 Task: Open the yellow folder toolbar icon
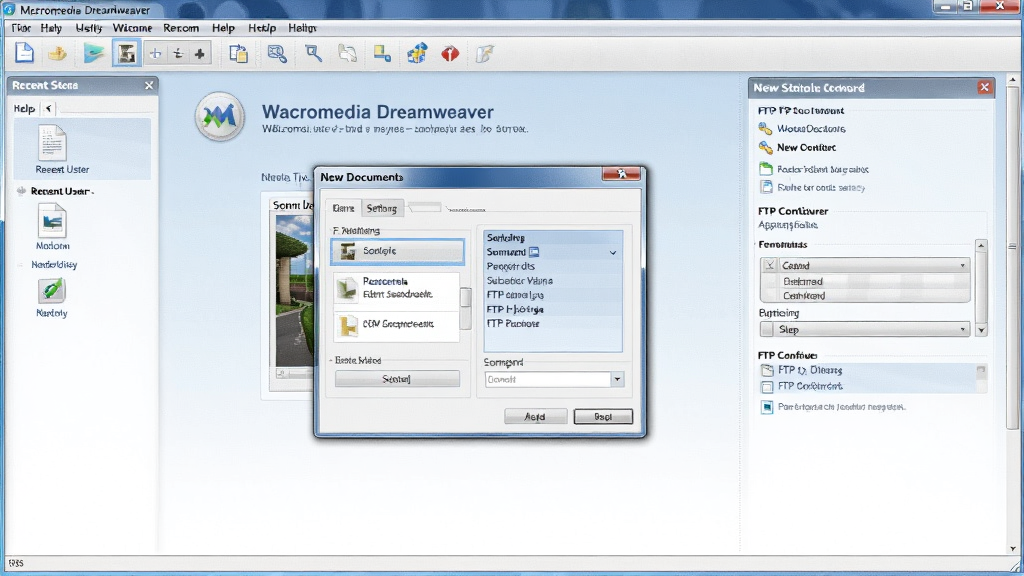pos(57,54)
